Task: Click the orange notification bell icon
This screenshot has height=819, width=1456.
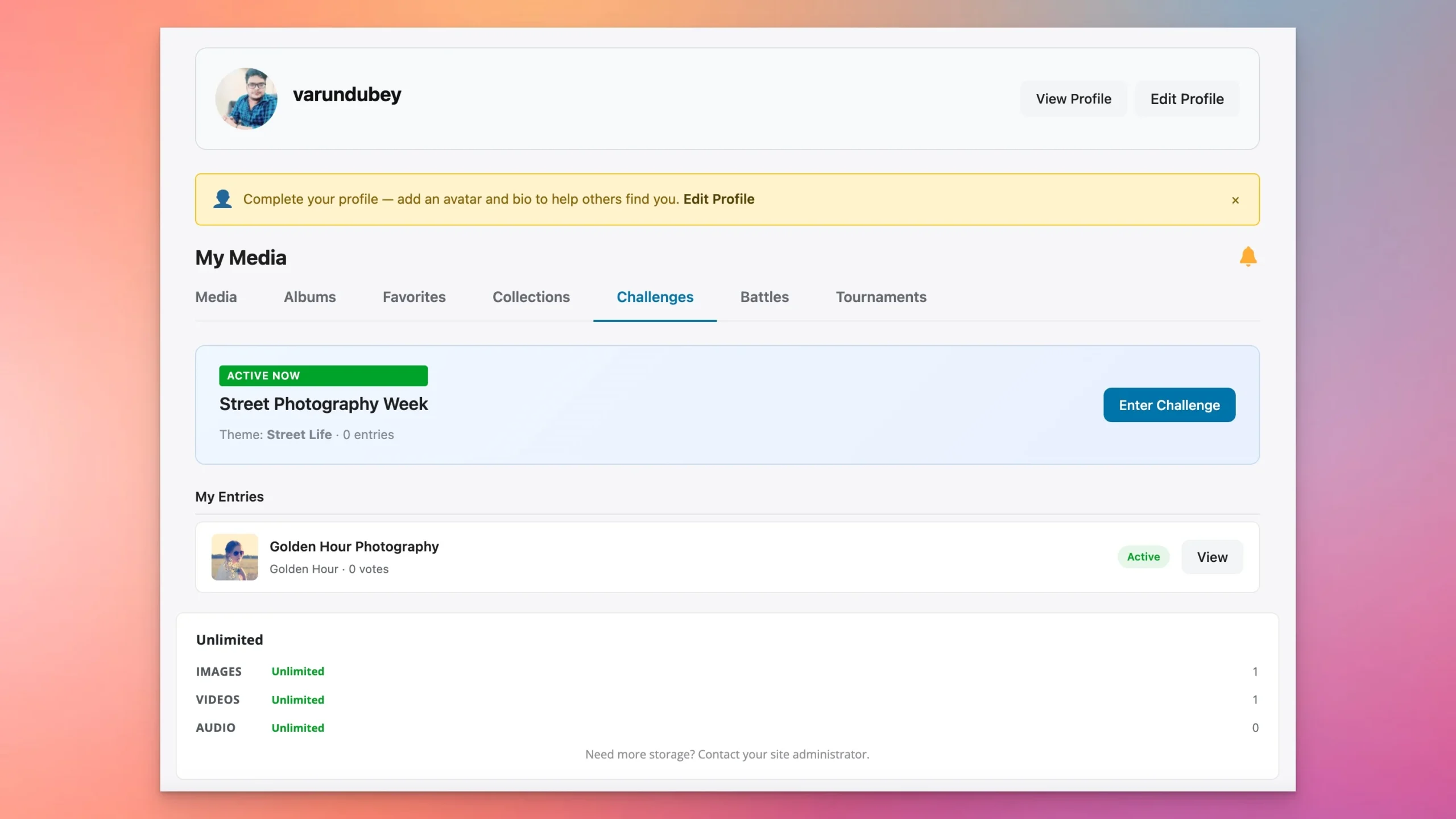Action: click(x=1248, y=257)
